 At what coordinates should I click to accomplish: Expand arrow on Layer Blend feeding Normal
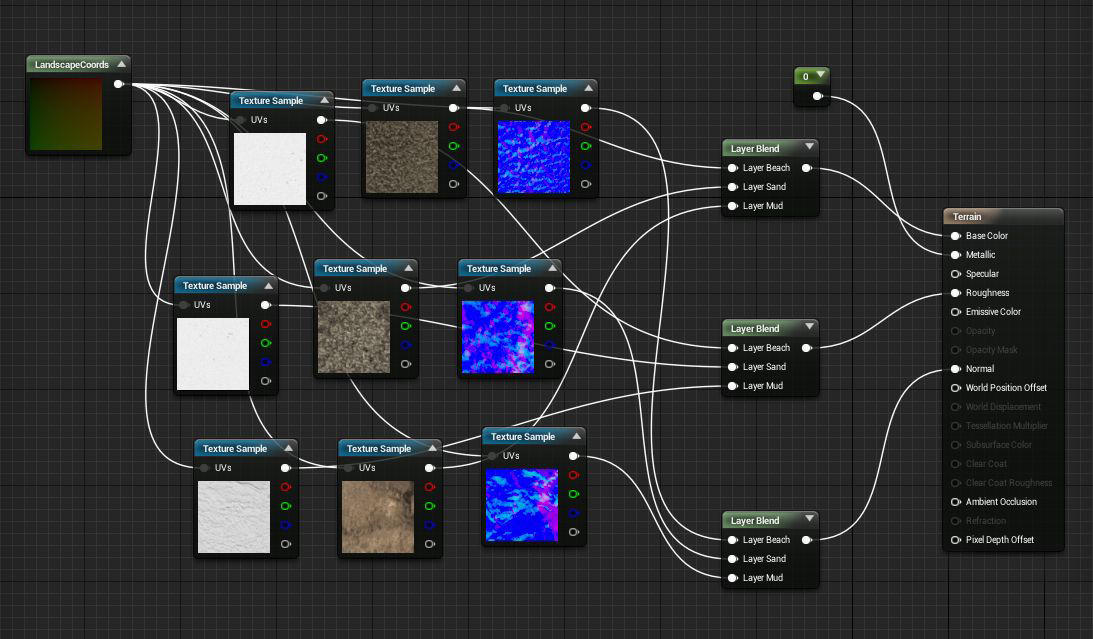[809, 518]
